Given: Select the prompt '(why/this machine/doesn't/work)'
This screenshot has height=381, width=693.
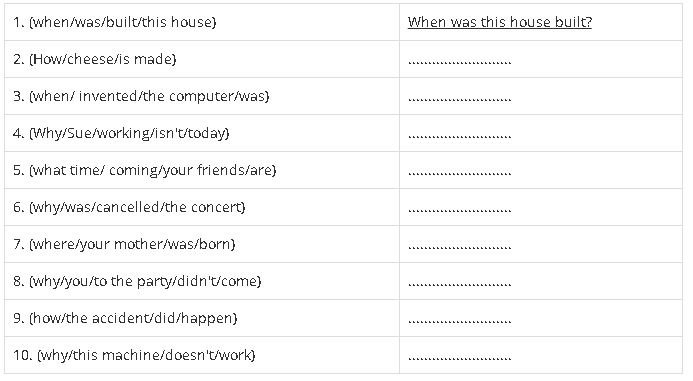Looking at the screenshot, I should click(146, 355).
